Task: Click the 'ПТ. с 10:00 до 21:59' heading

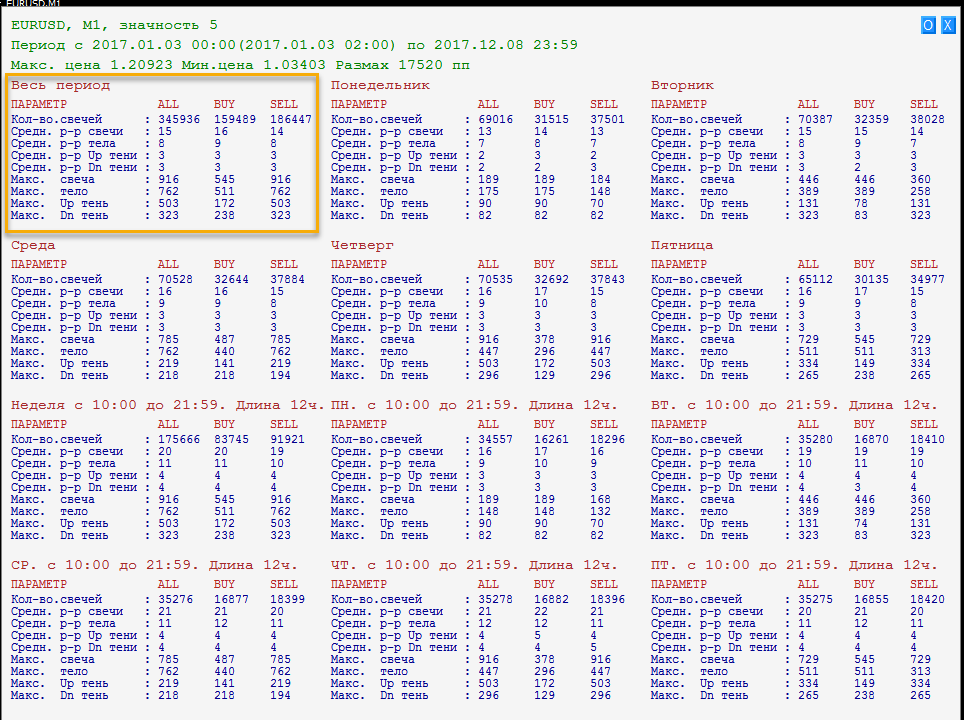Action: click(x=794, y=565)
